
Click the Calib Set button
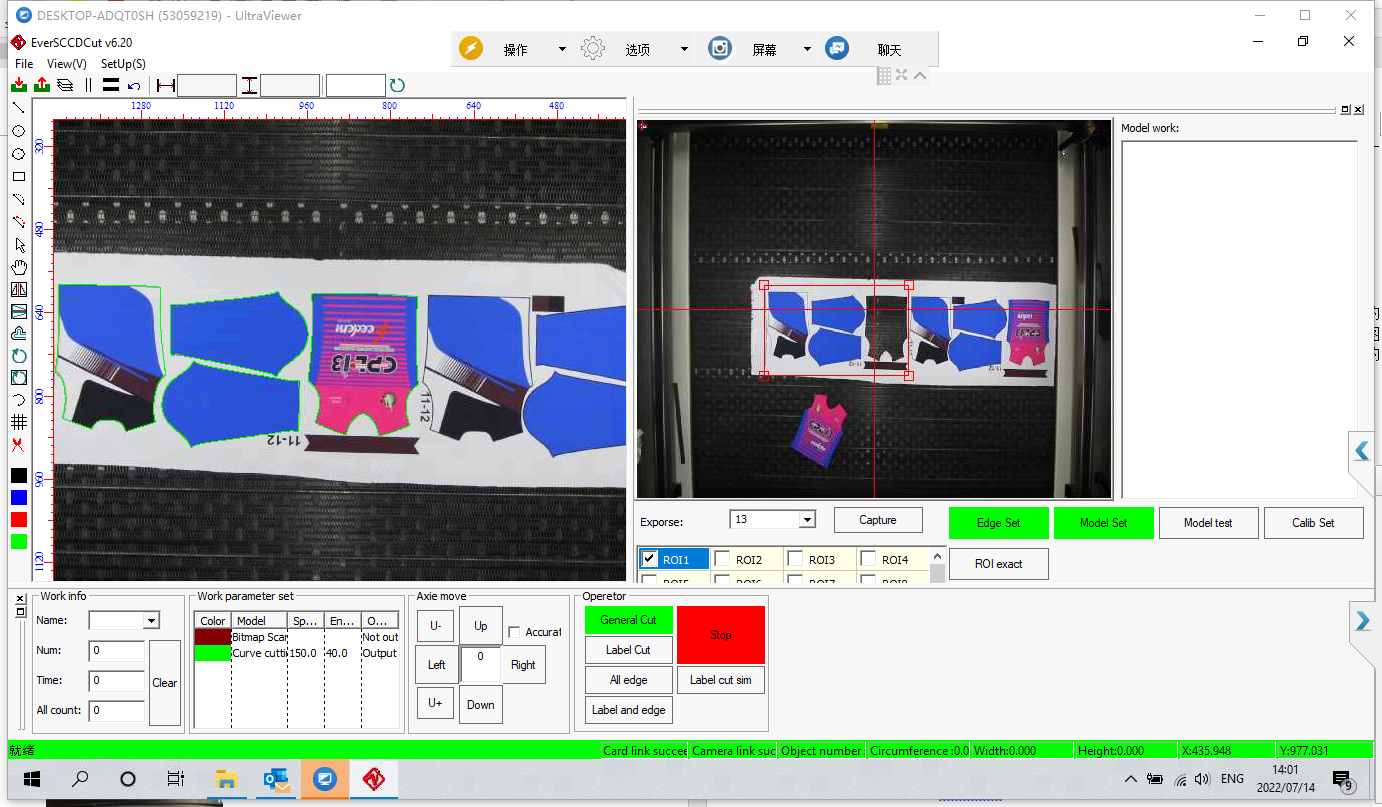pyautogui.click(x=1313, y=523)
